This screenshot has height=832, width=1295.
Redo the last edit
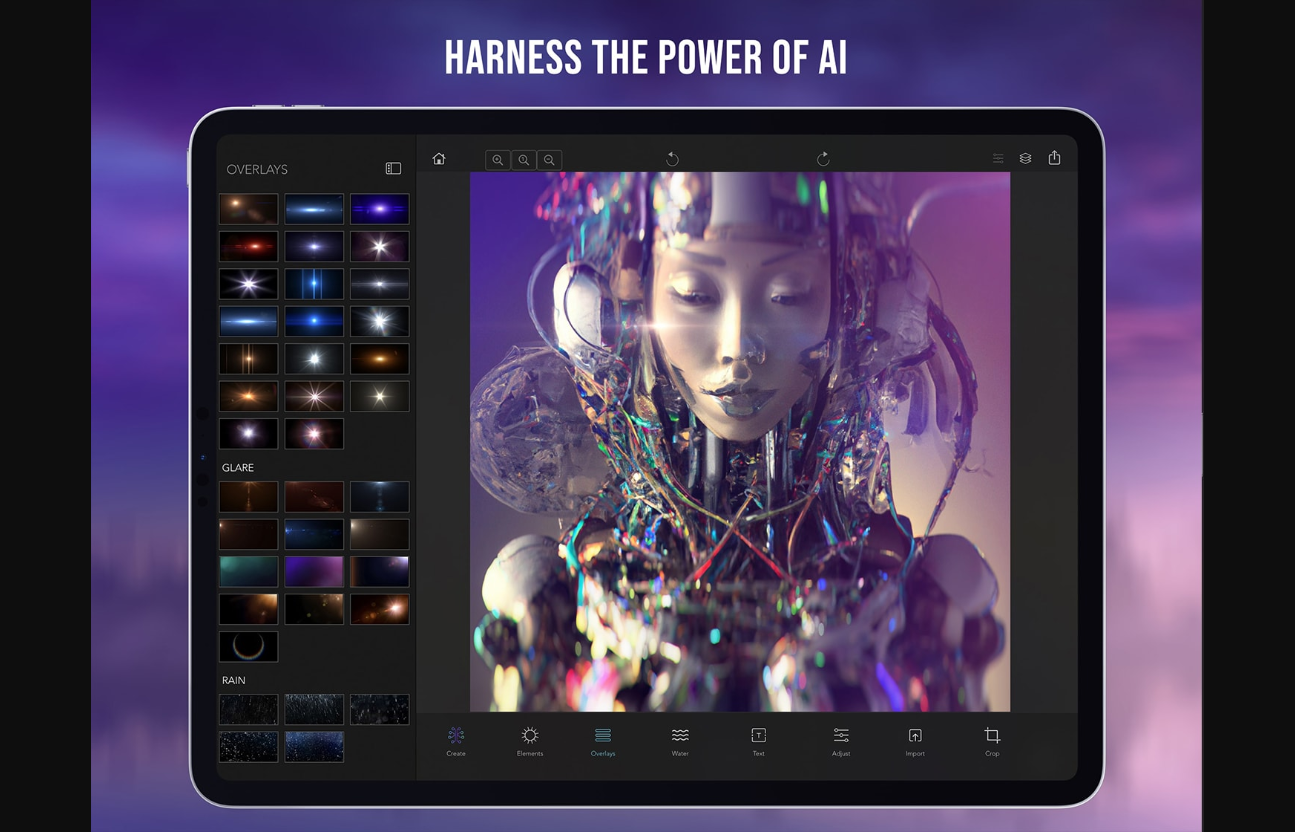[822, 159]
